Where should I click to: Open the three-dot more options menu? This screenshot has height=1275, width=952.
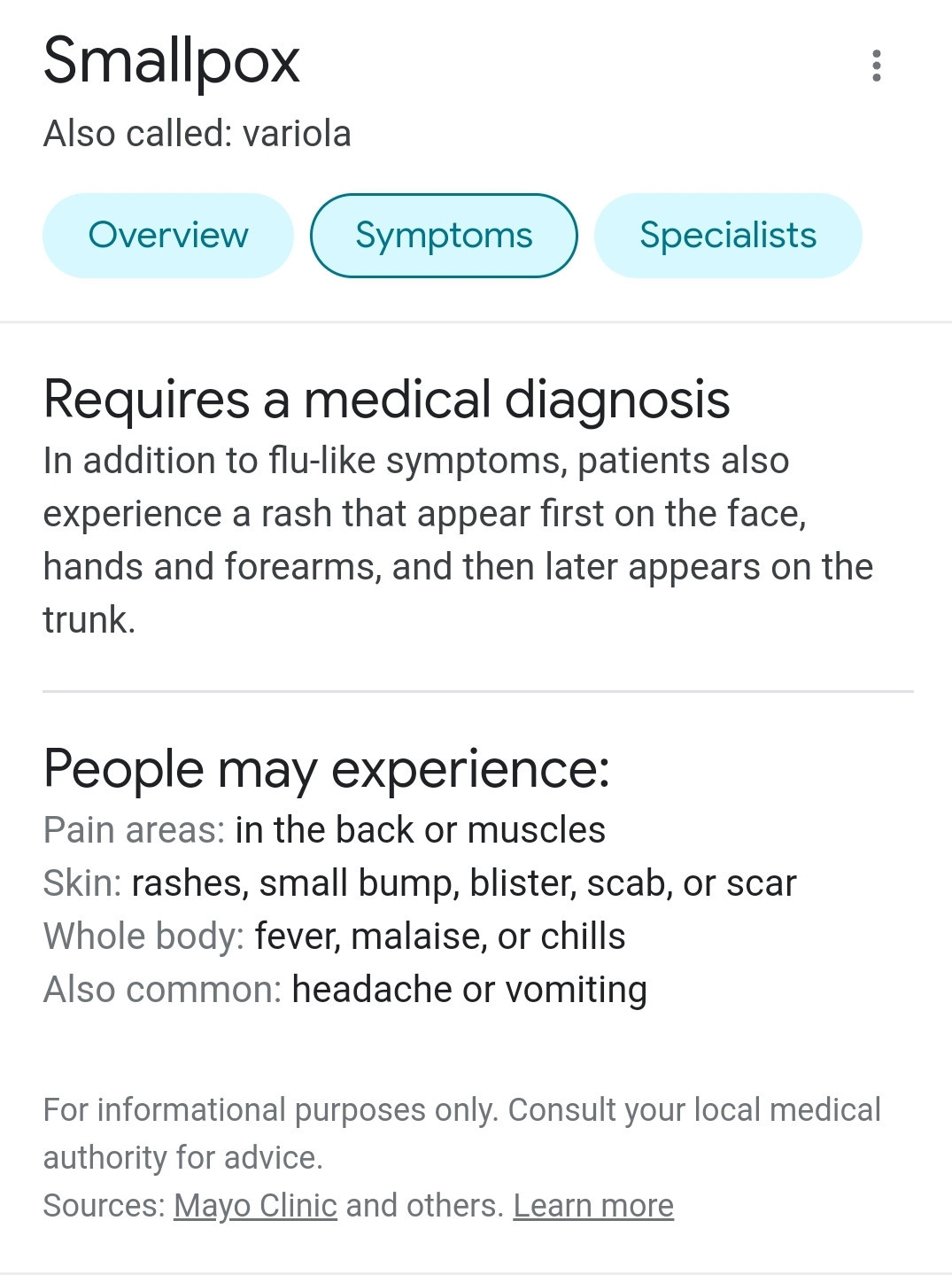[876, 66]
